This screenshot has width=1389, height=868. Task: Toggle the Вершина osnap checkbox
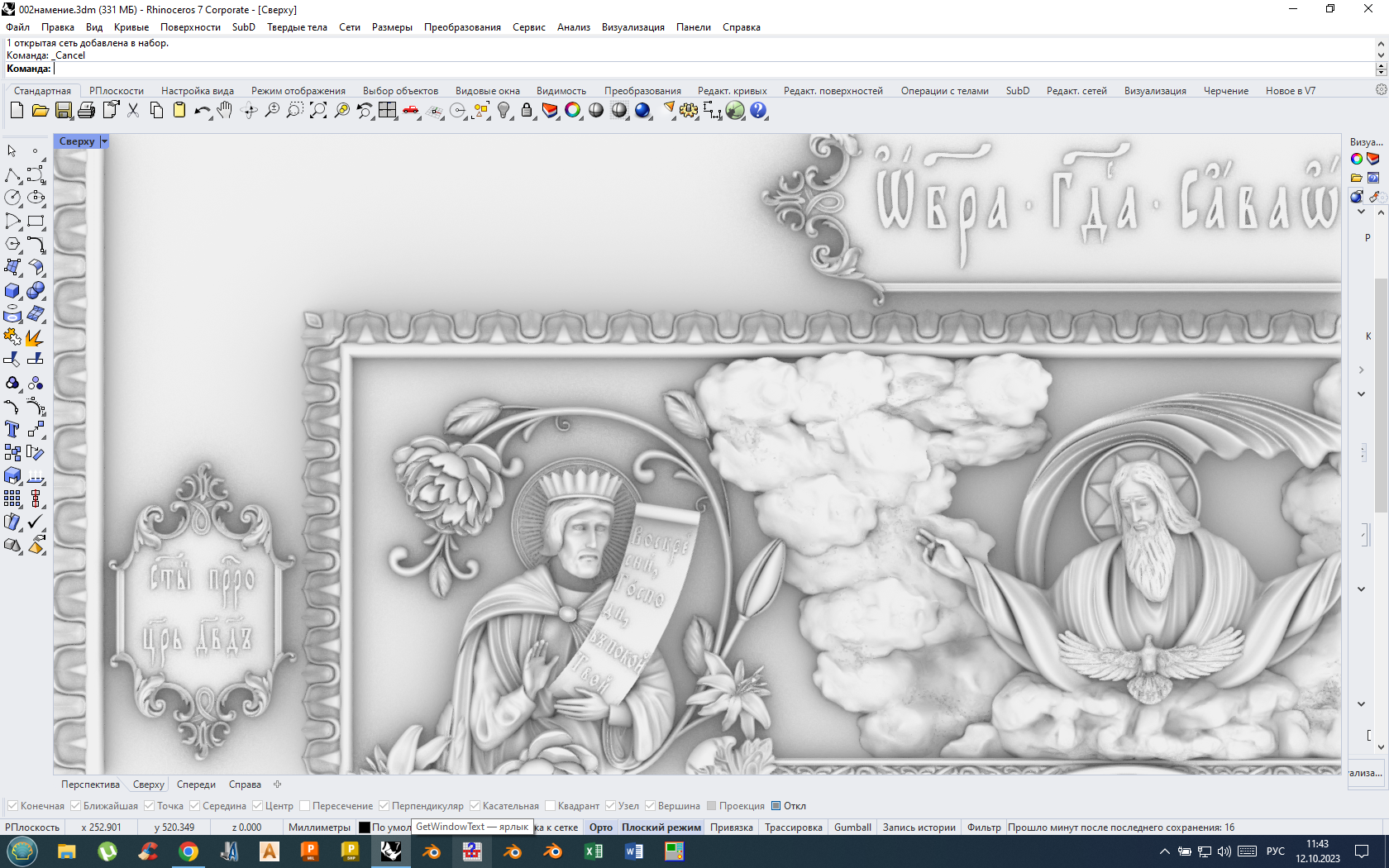coord(650,805)
